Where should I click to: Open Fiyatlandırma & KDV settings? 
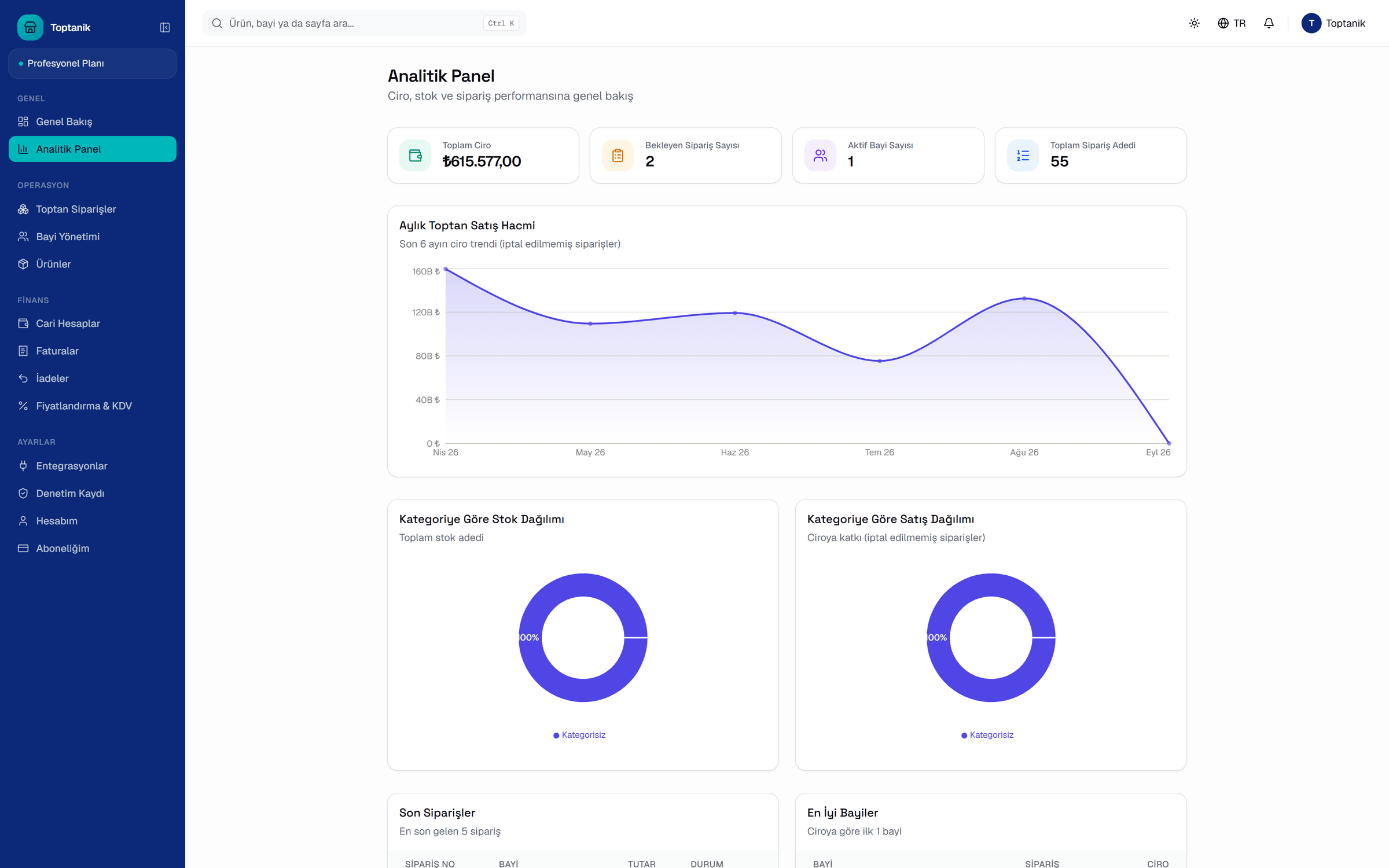point(93,406)
